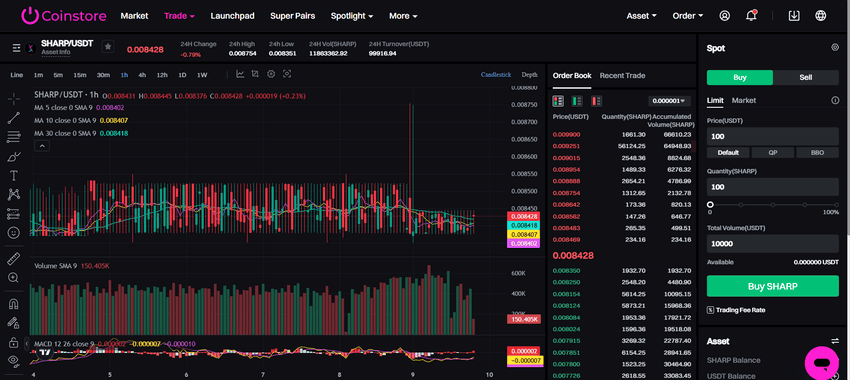Select the 15m chart interval
Viewport: 850px width, 380px height.
click(x=80, y=75)
